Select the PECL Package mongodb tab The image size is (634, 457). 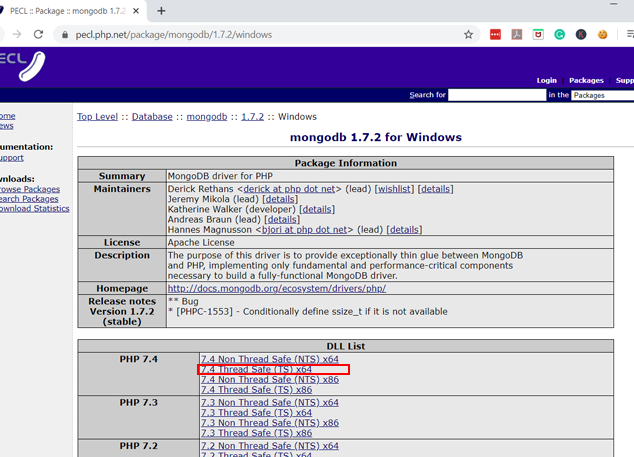[68, 11]
